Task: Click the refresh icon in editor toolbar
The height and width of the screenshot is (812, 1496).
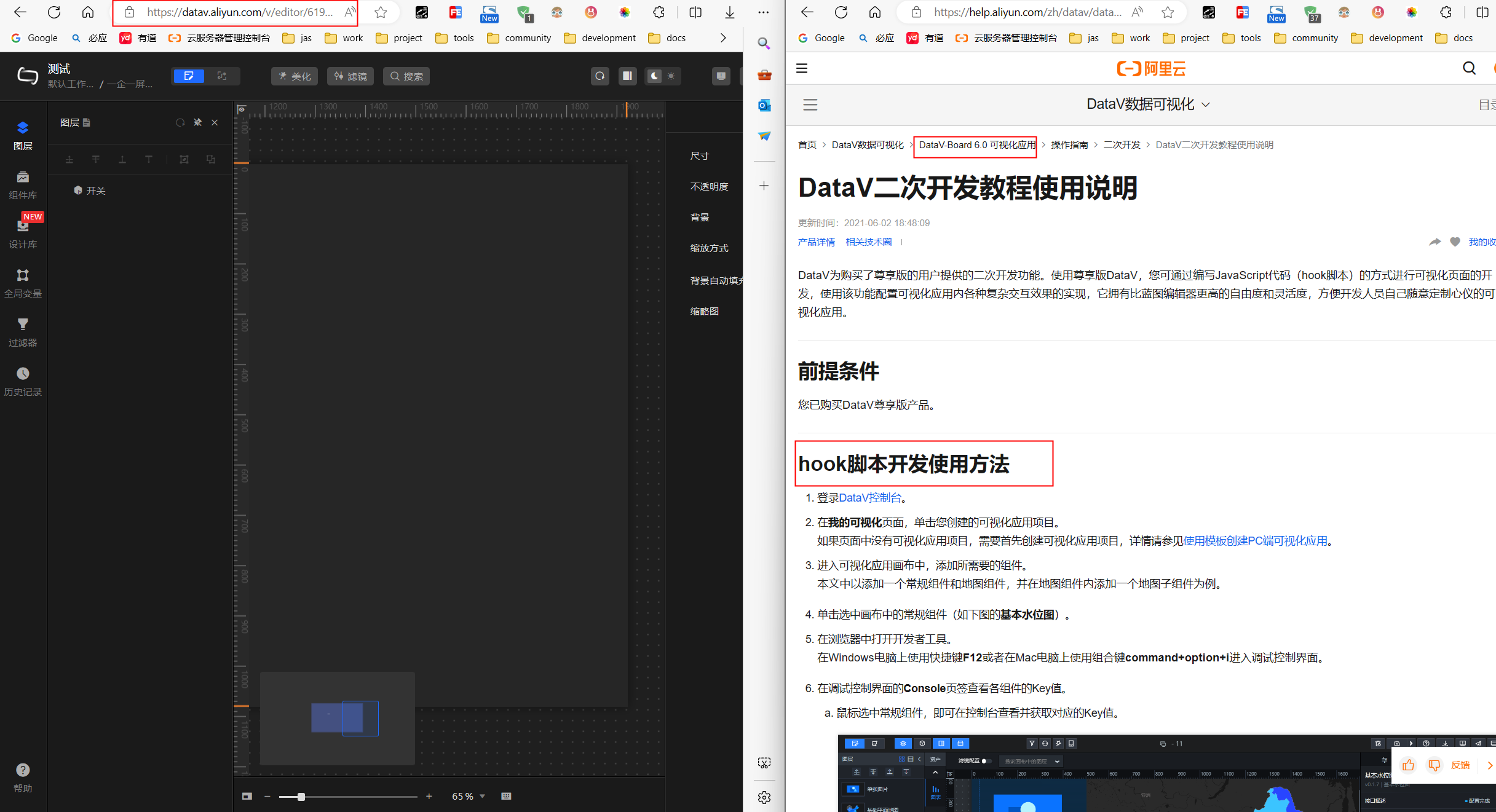Action: coord(600,76)
